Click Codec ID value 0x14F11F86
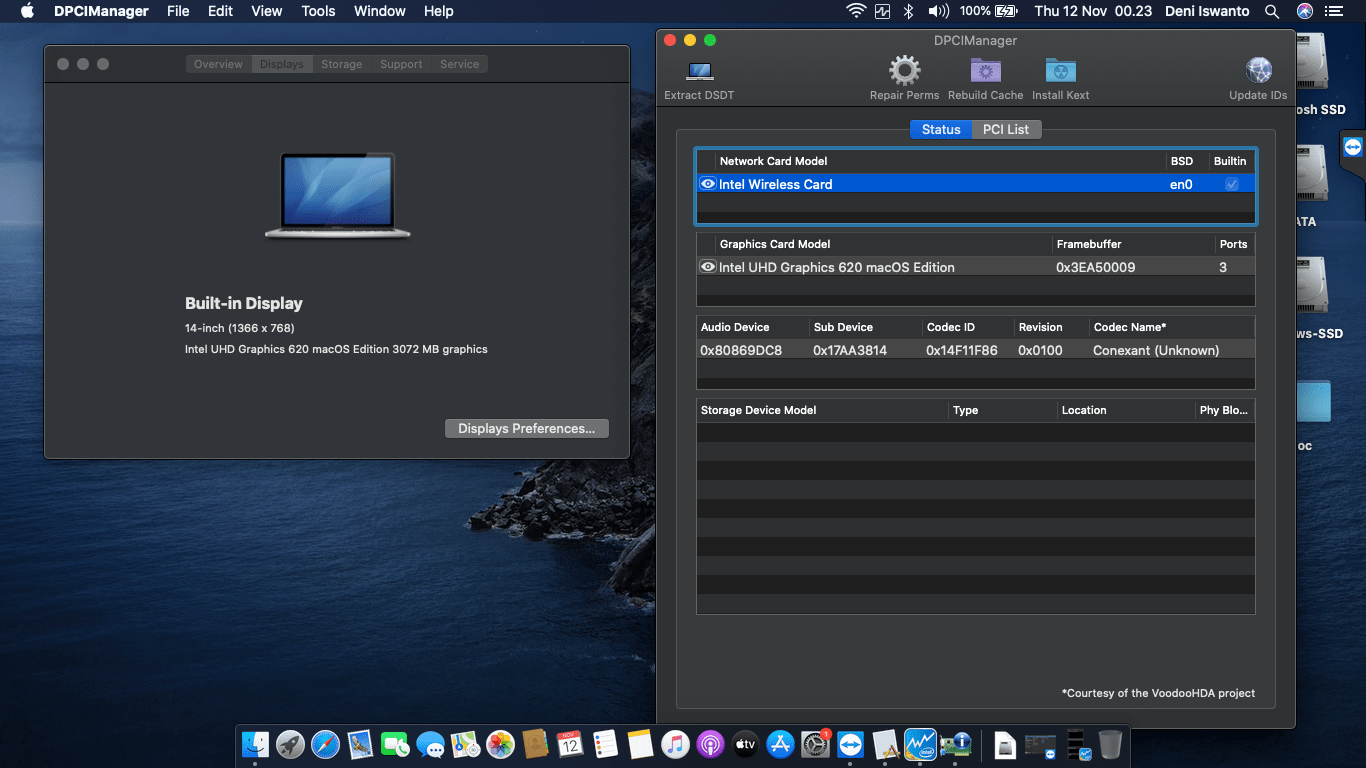 click(x=962, y=350)
